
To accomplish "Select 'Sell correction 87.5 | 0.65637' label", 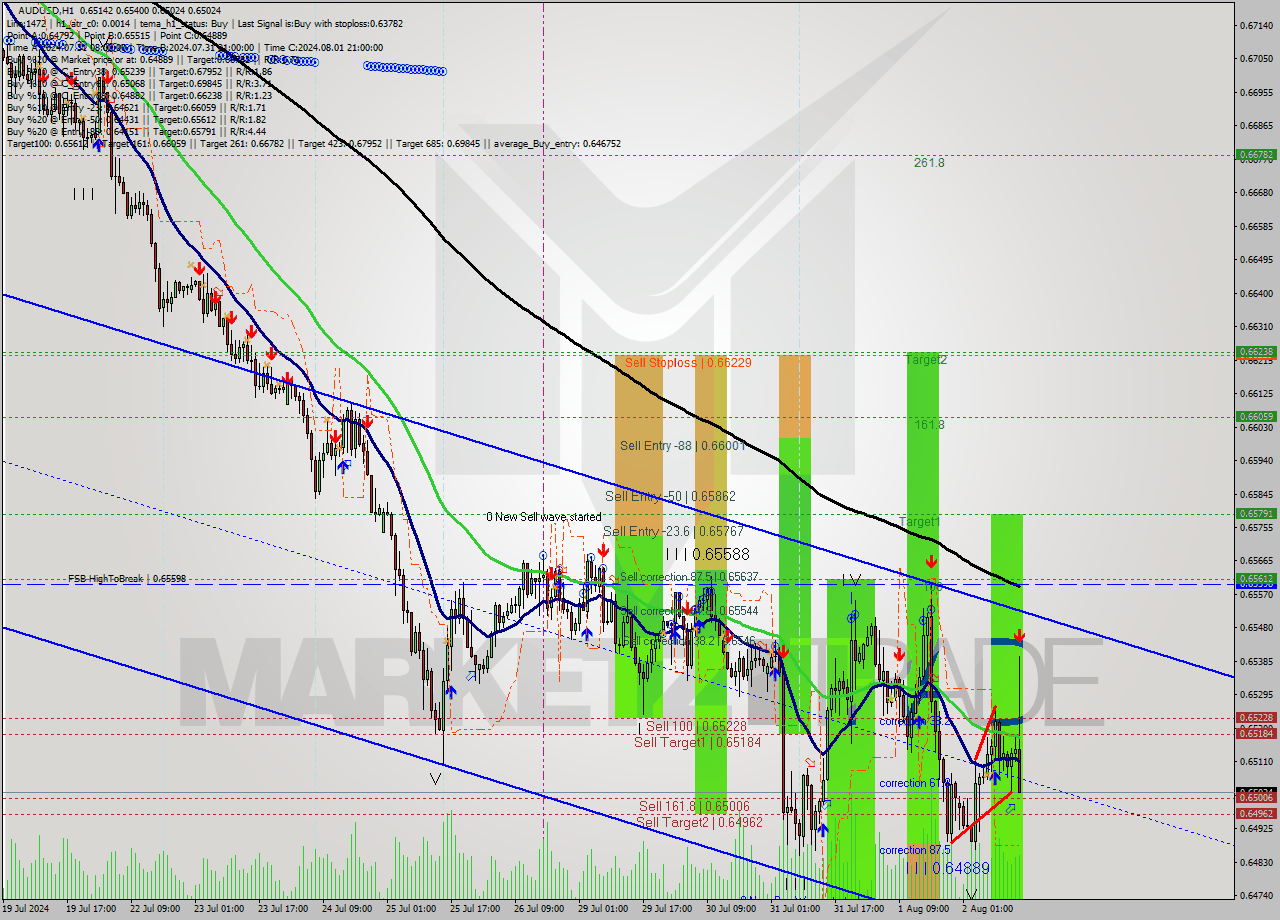I will pos(689,577).
